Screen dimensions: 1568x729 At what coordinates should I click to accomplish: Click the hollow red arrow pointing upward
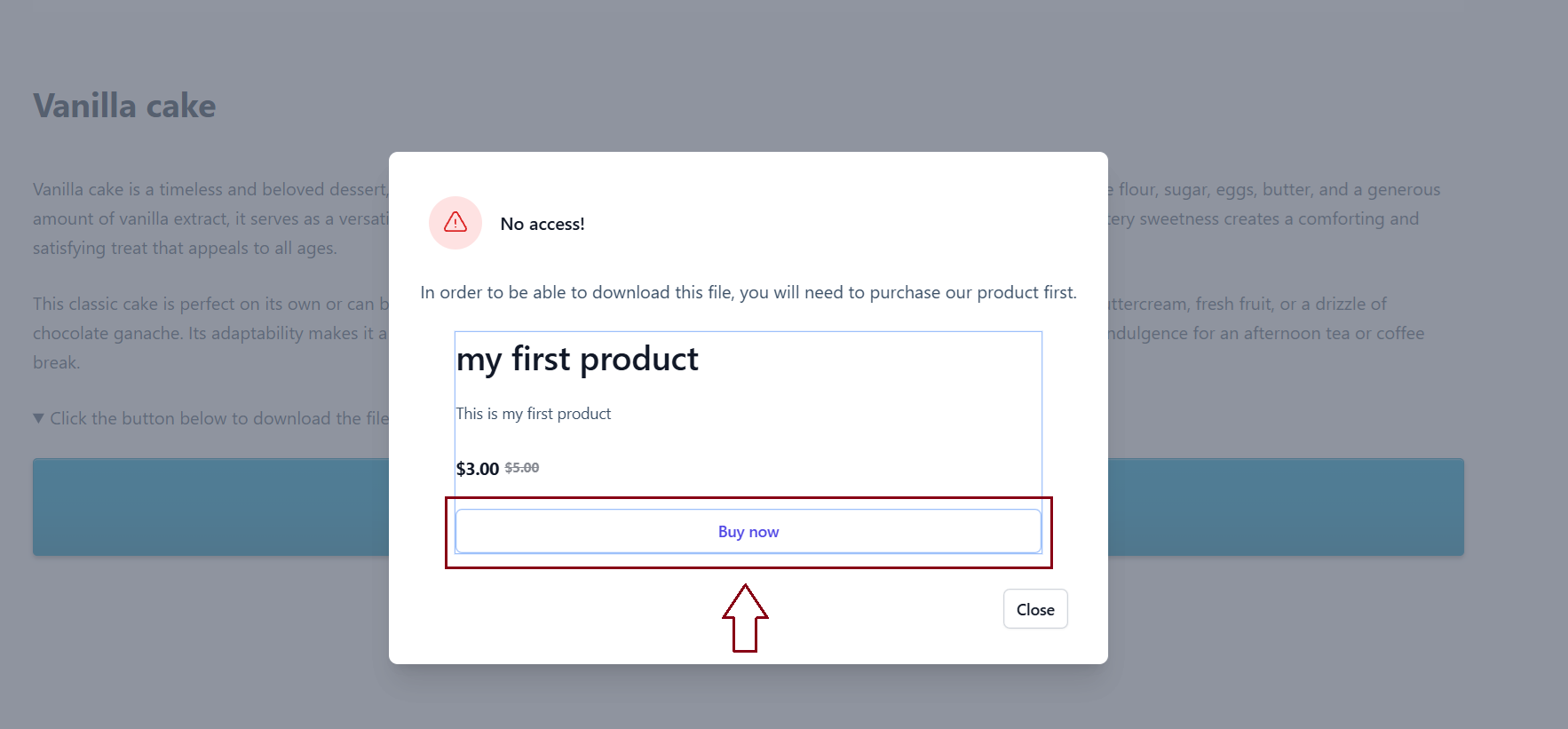pos(746,619)
